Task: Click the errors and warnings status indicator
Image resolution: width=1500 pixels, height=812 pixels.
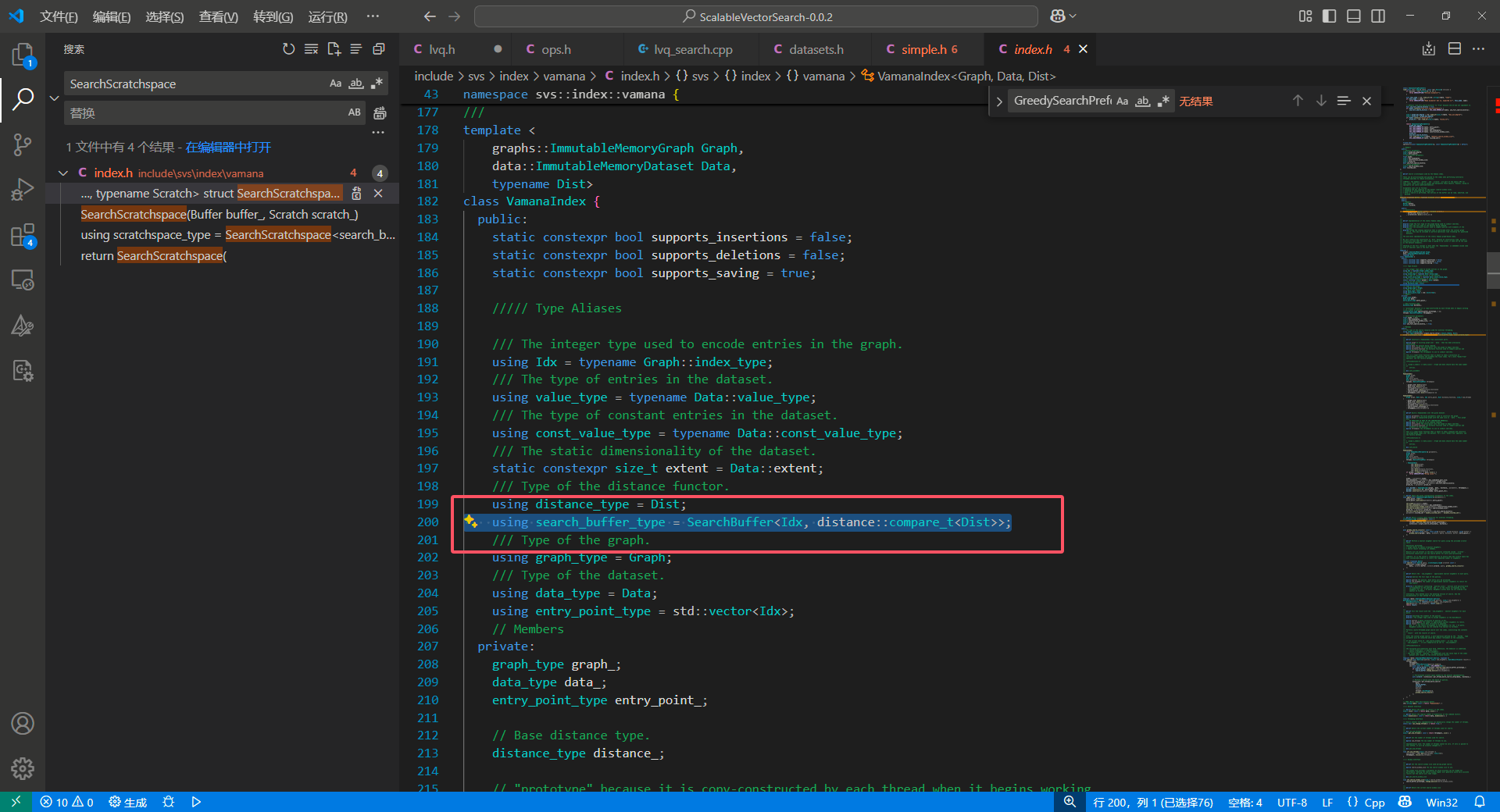Action: (67, 802)
